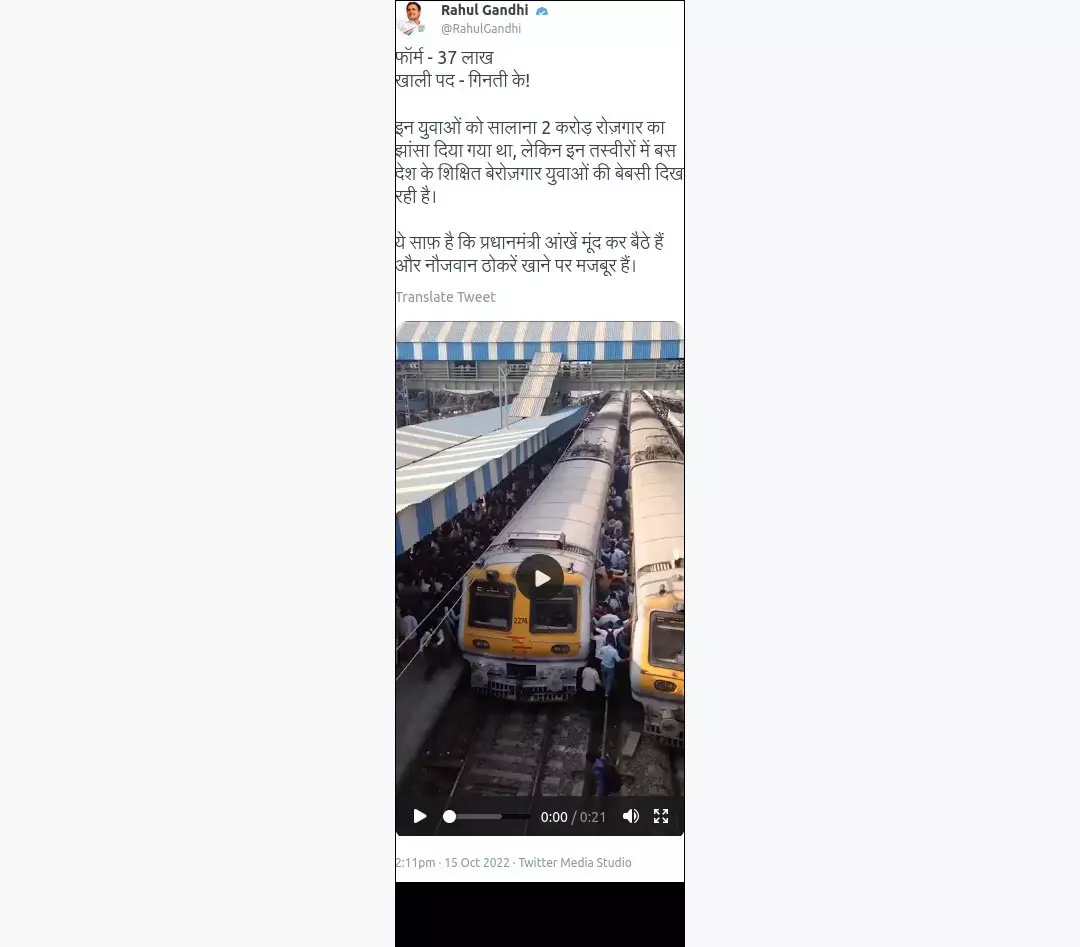1080x947 pixels.
Task: Open Rahul Gandhi's profile picture
Action: point(412,18)
